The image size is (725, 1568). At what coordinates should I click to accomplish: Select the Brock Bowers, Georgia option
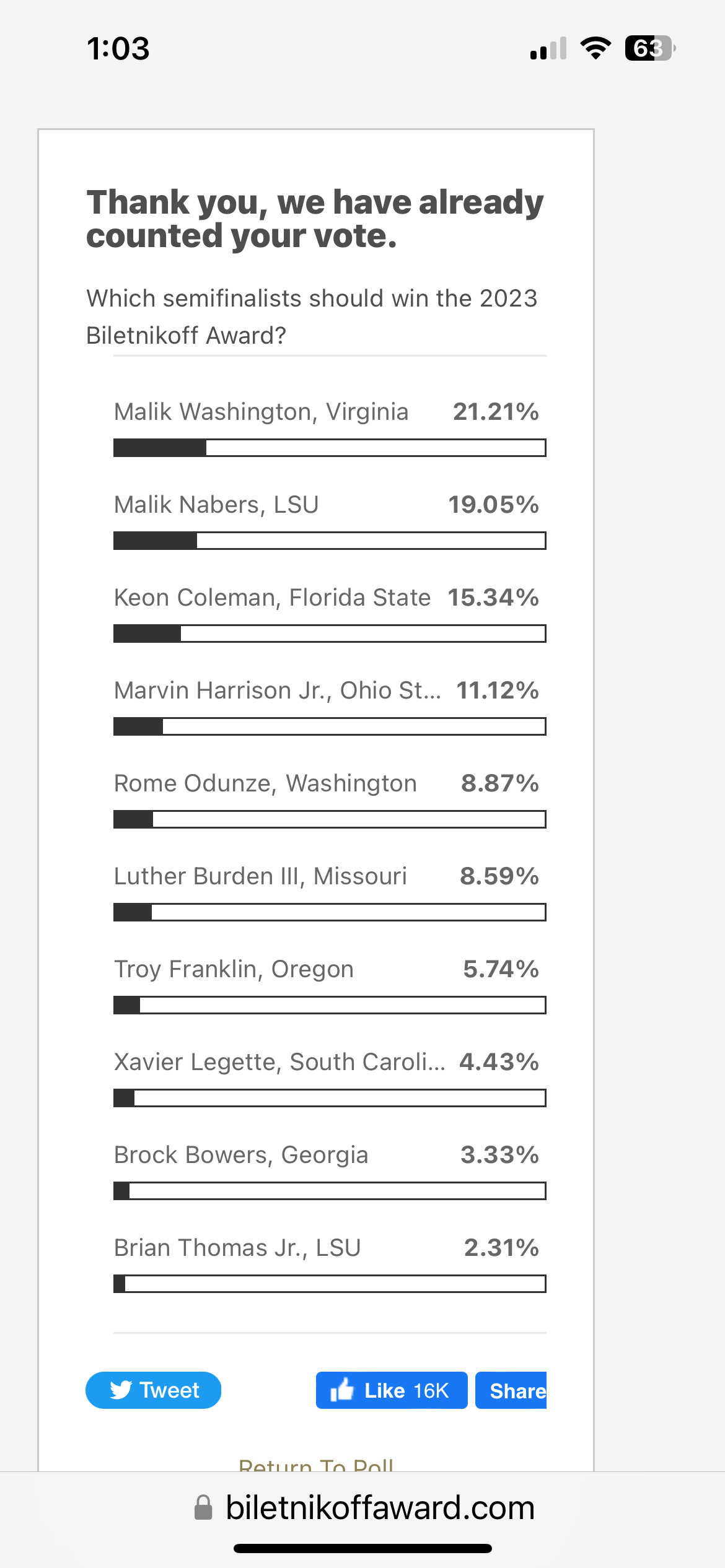[x=241, y=1154]
